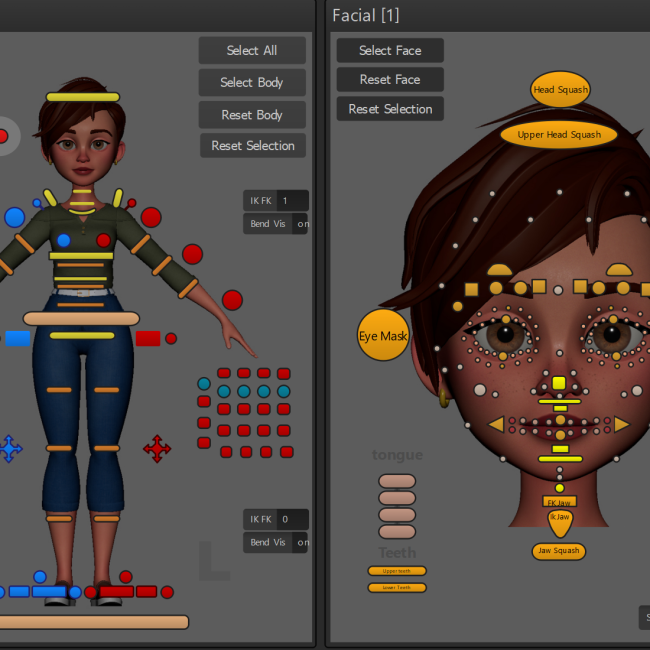
Task: Select the topmost tongue pill control
Action: point(397,481)
